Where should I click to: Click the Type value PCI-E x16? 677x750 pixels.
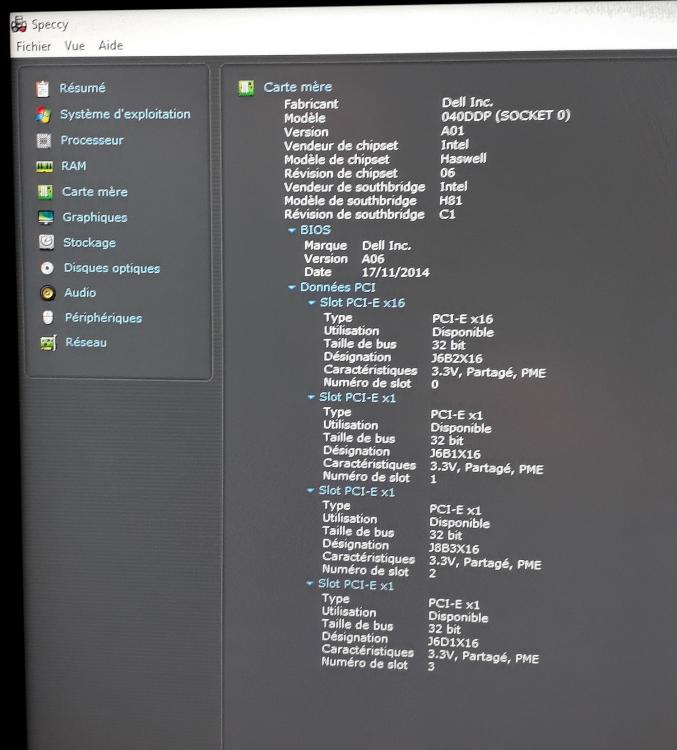(x=462, y=319)
